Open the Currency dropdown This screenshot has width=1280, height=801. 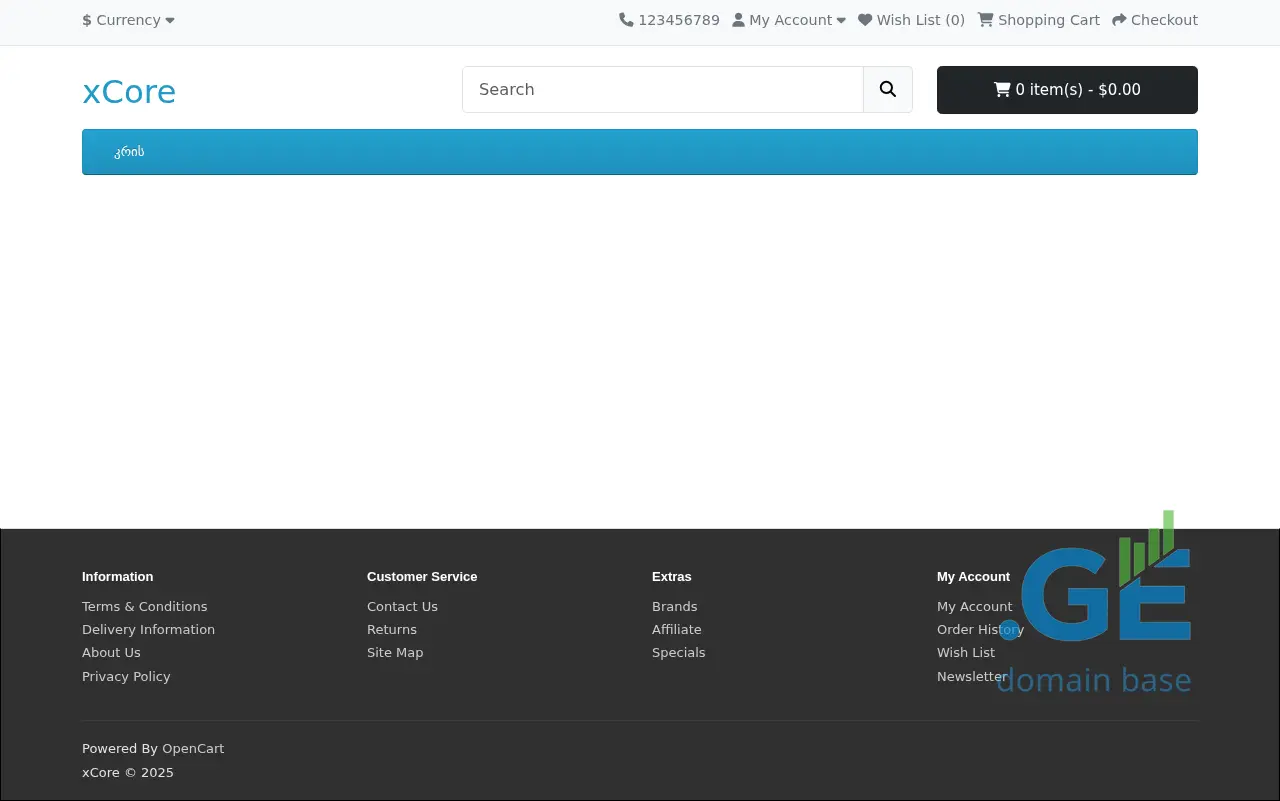(x=128, y=20)
